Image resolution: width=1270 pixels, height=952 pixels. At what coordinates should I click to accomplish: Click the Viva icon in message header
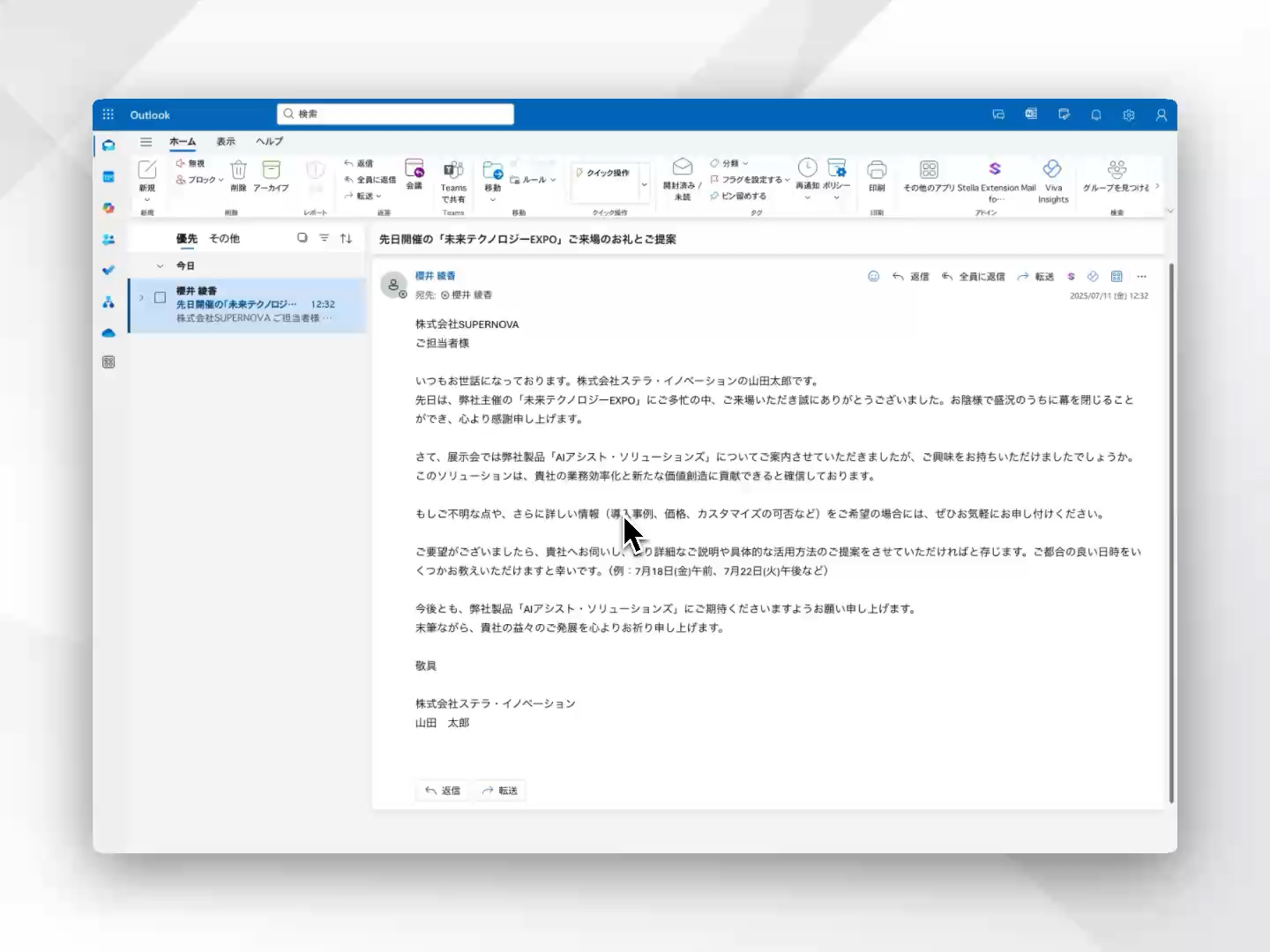click(1093, 276)
